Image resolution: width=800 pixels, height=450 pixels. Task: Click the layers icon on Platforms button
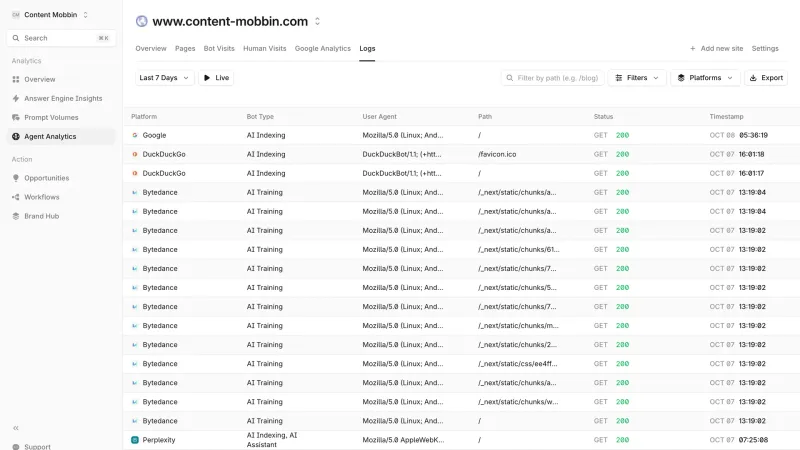(x=681, y=78)
